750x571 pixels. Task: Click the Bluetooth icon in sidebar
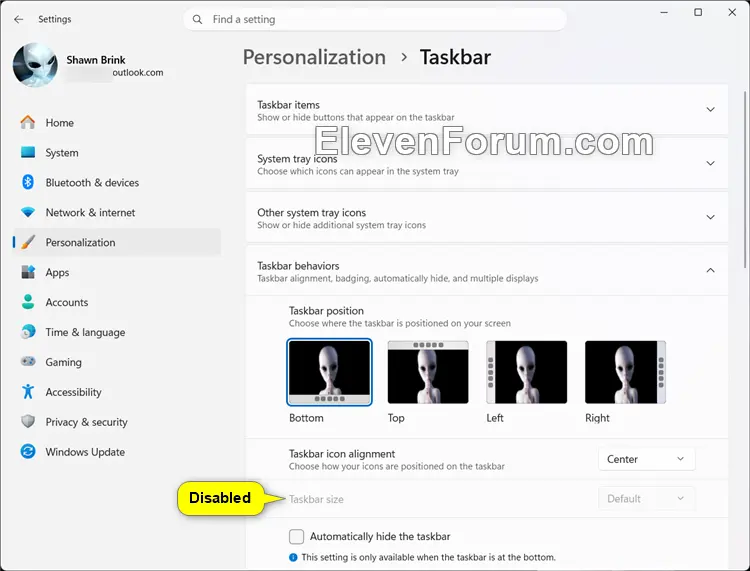point(28,182)
